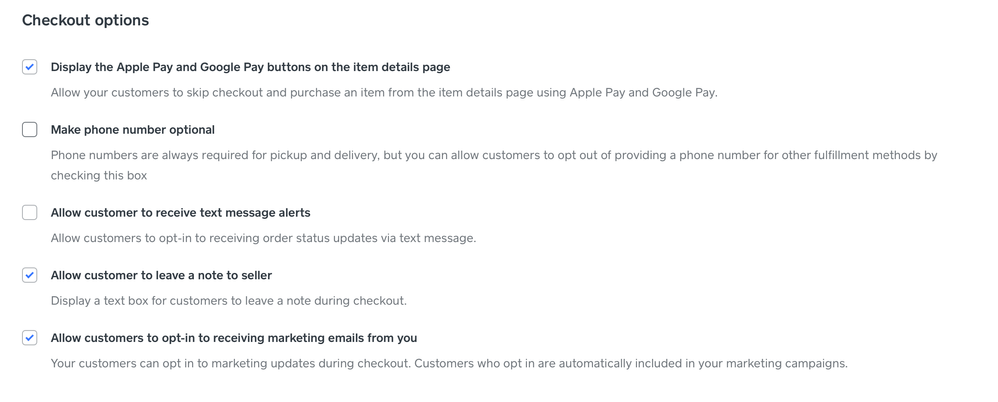Uncheck the Apple Pay and Google Pay checkbox
This screenshot has width=998, height=402.
[x=30, y=67]
